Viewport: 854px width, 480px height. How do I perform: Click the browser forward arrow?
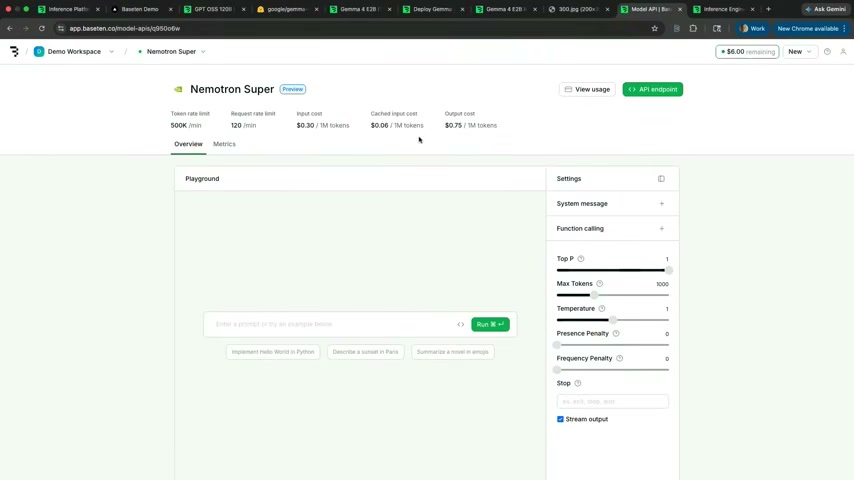[x=26, y=28]
